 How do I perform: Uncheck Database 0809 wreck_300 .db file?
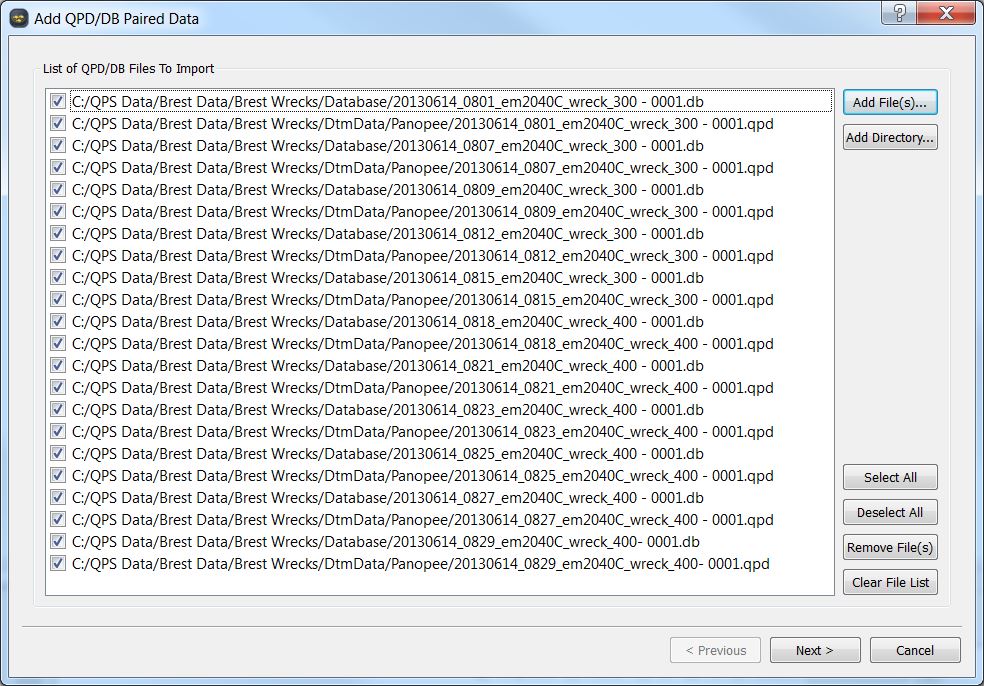[58, 189]
